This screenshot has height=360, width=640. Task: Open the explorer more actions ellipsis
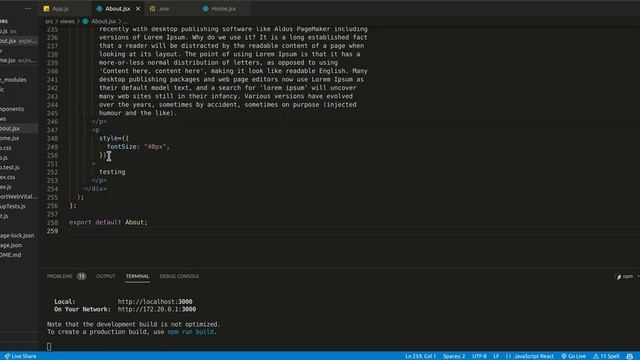[28, 9]
